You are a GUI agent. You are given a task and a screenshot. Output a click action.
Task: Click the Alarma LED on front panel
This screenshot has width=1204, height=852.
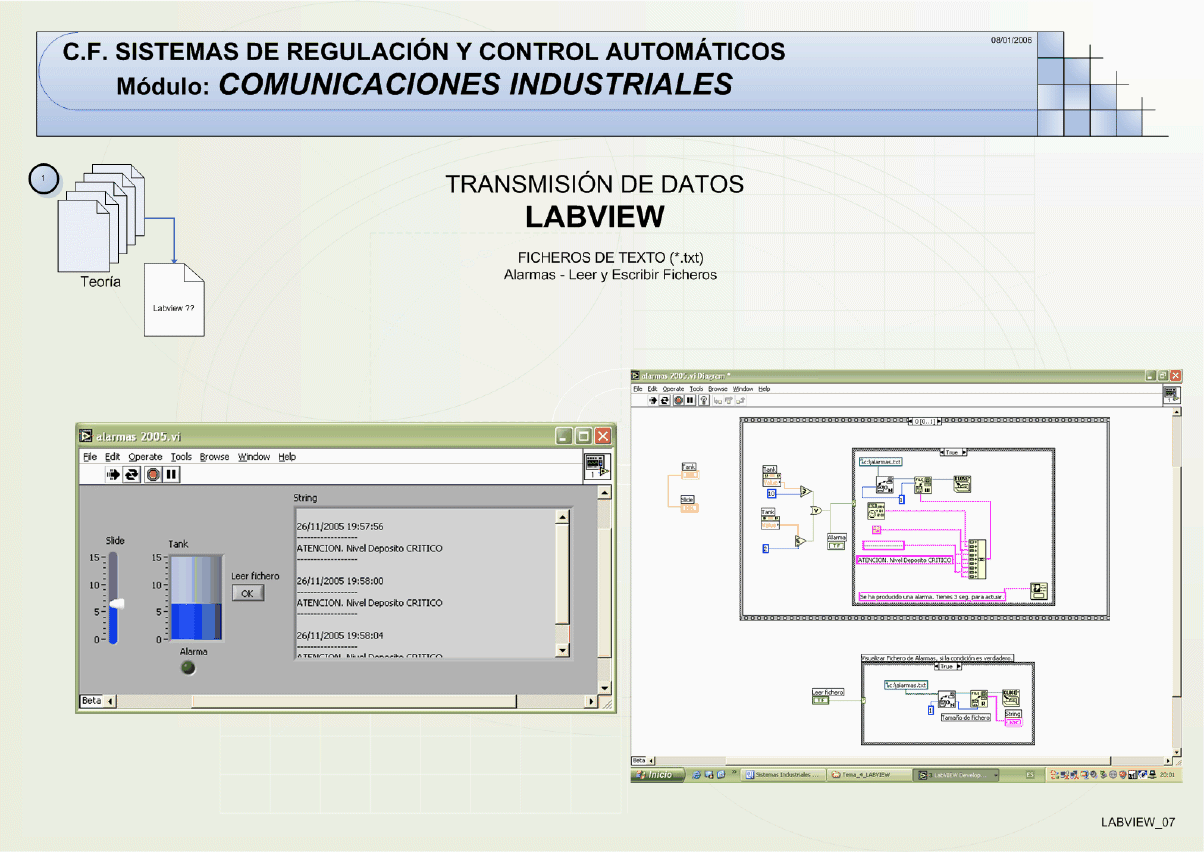[x=188, y=666]
